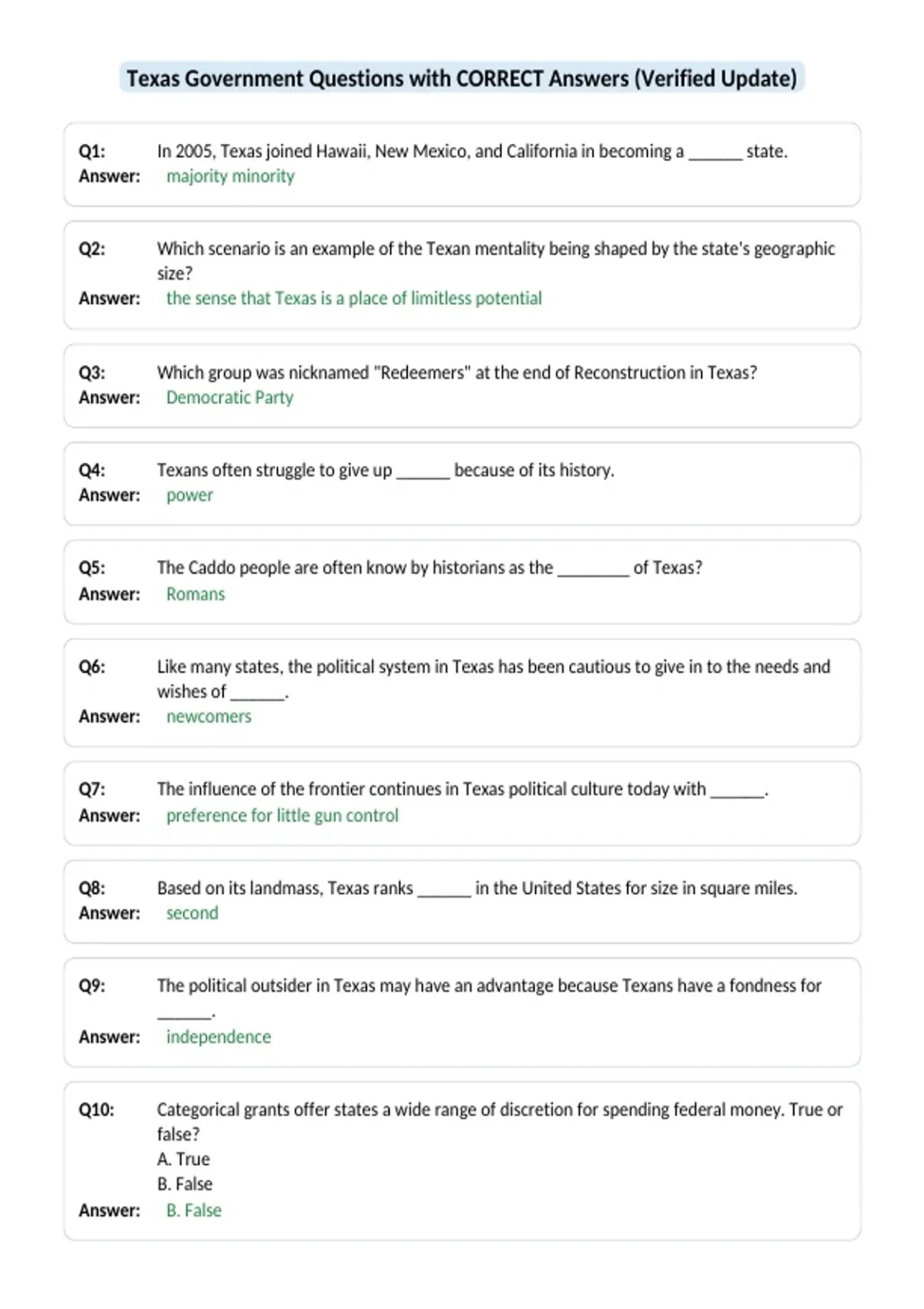
Task: Choose option 'B. False' in Q10
Action: 185,1184
